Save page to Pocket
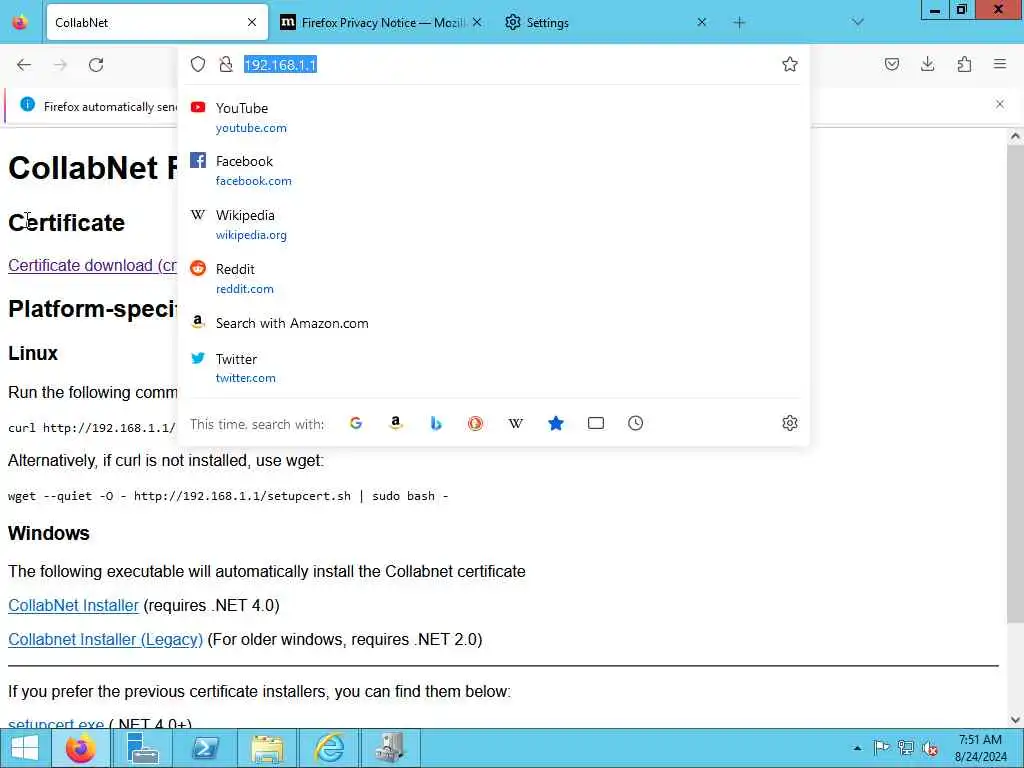The height and width of the screenshot is (768, 1024). (x=891, y=64)
